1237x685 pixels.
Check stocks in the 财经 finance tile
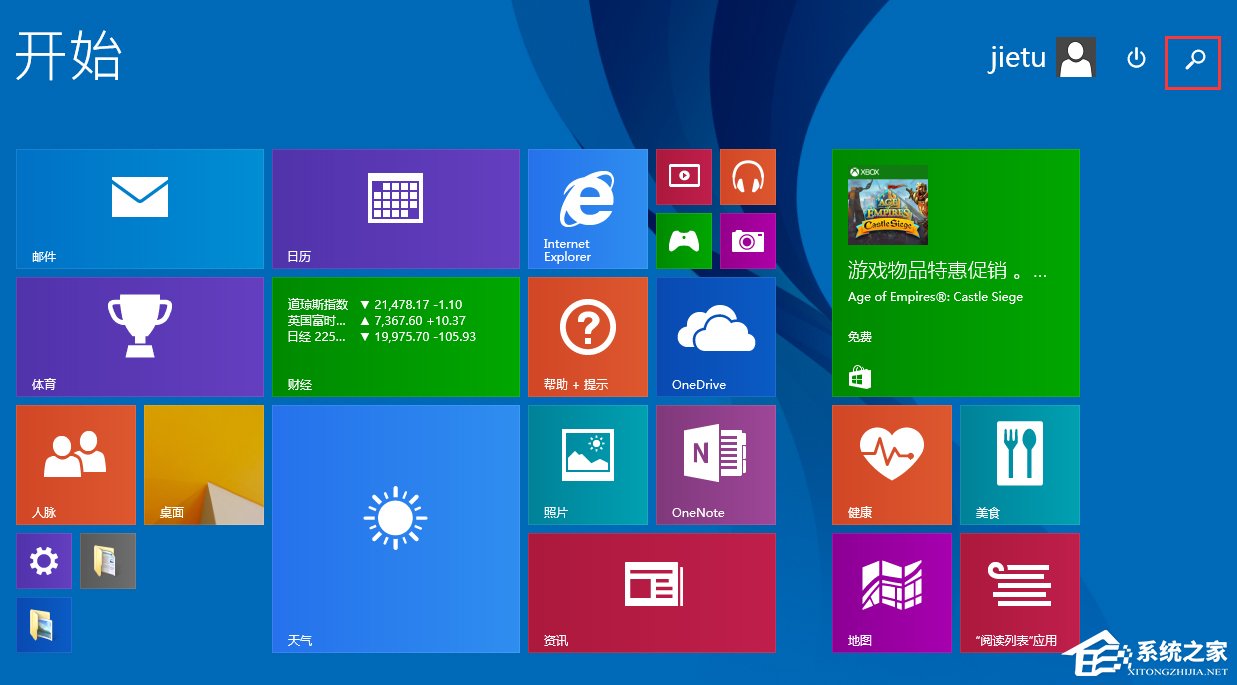coord(395,336)
